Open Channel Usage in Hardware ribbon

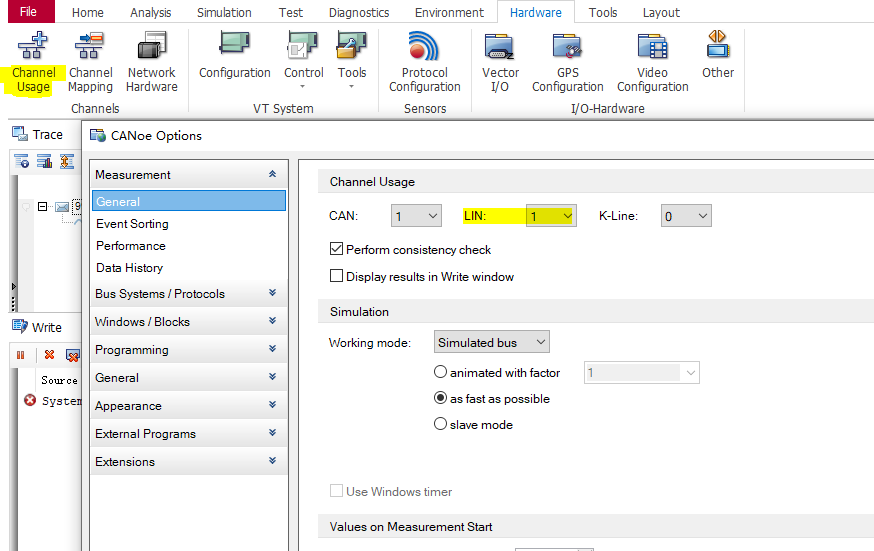(x=33, y=62)
